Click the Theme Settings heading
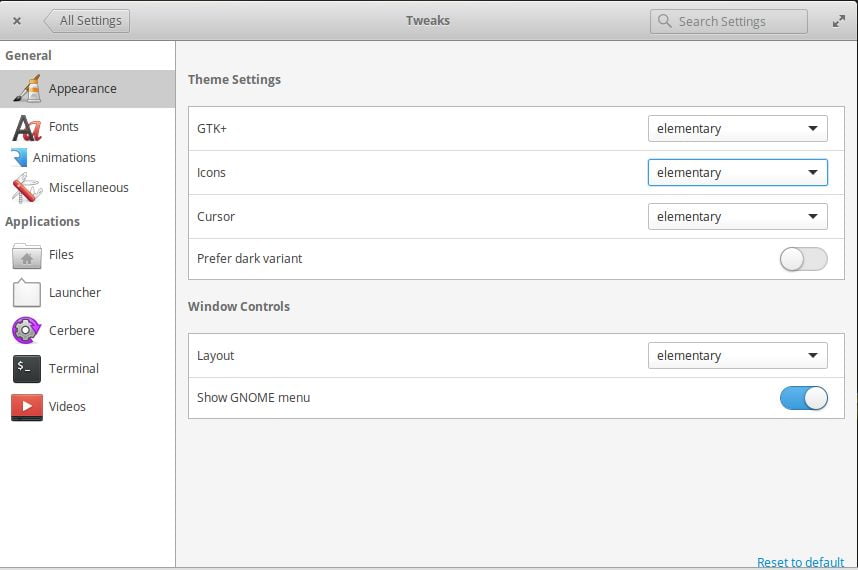 234,80
